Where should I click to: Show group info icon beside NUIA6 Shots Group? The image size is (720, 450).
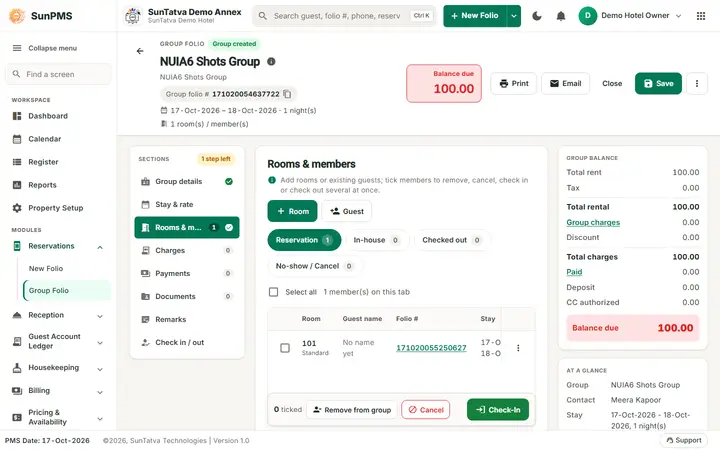(271, 62)
